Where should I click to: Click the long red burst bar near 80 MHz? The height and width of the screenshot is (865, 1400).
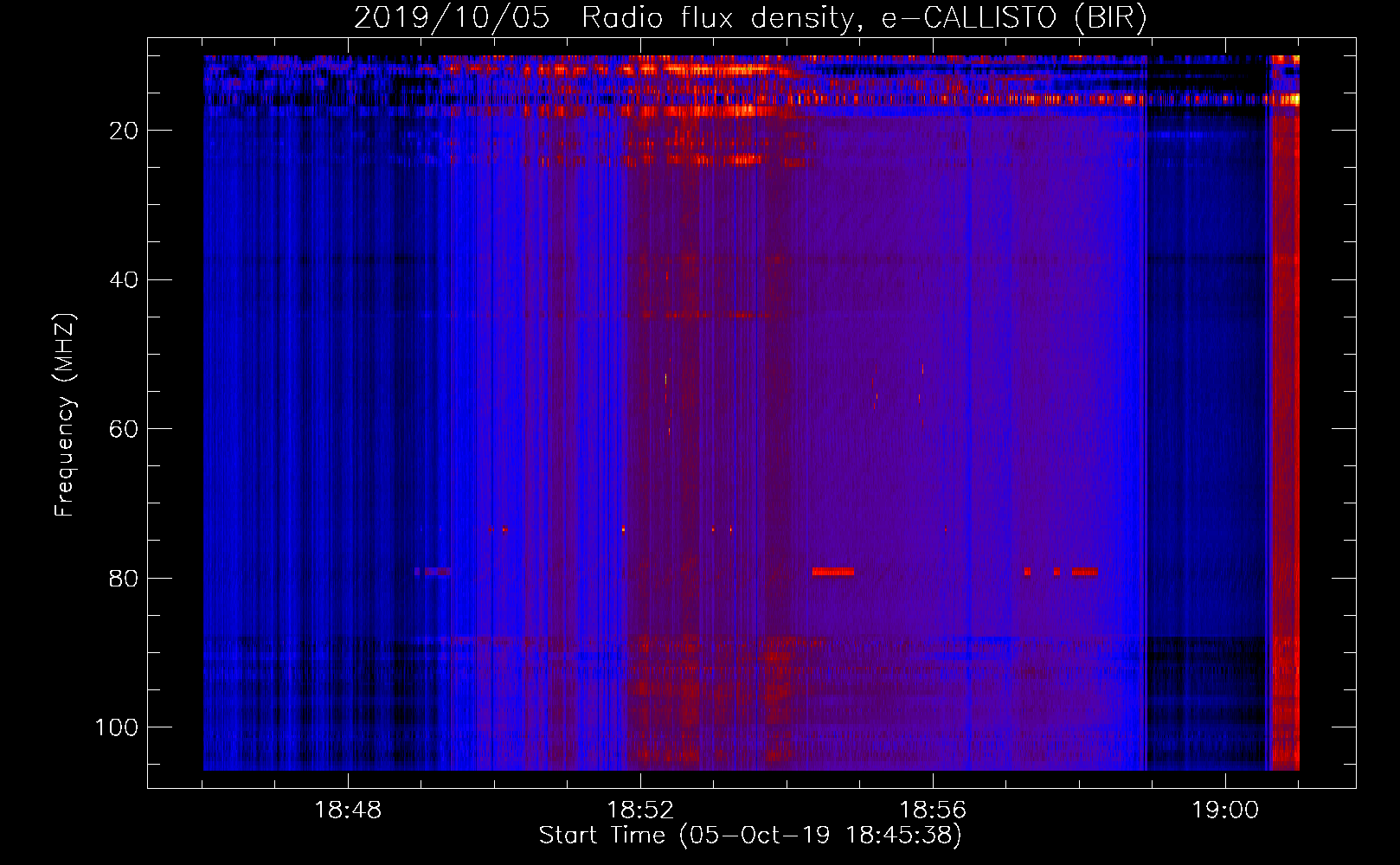[x=833, y=572]
